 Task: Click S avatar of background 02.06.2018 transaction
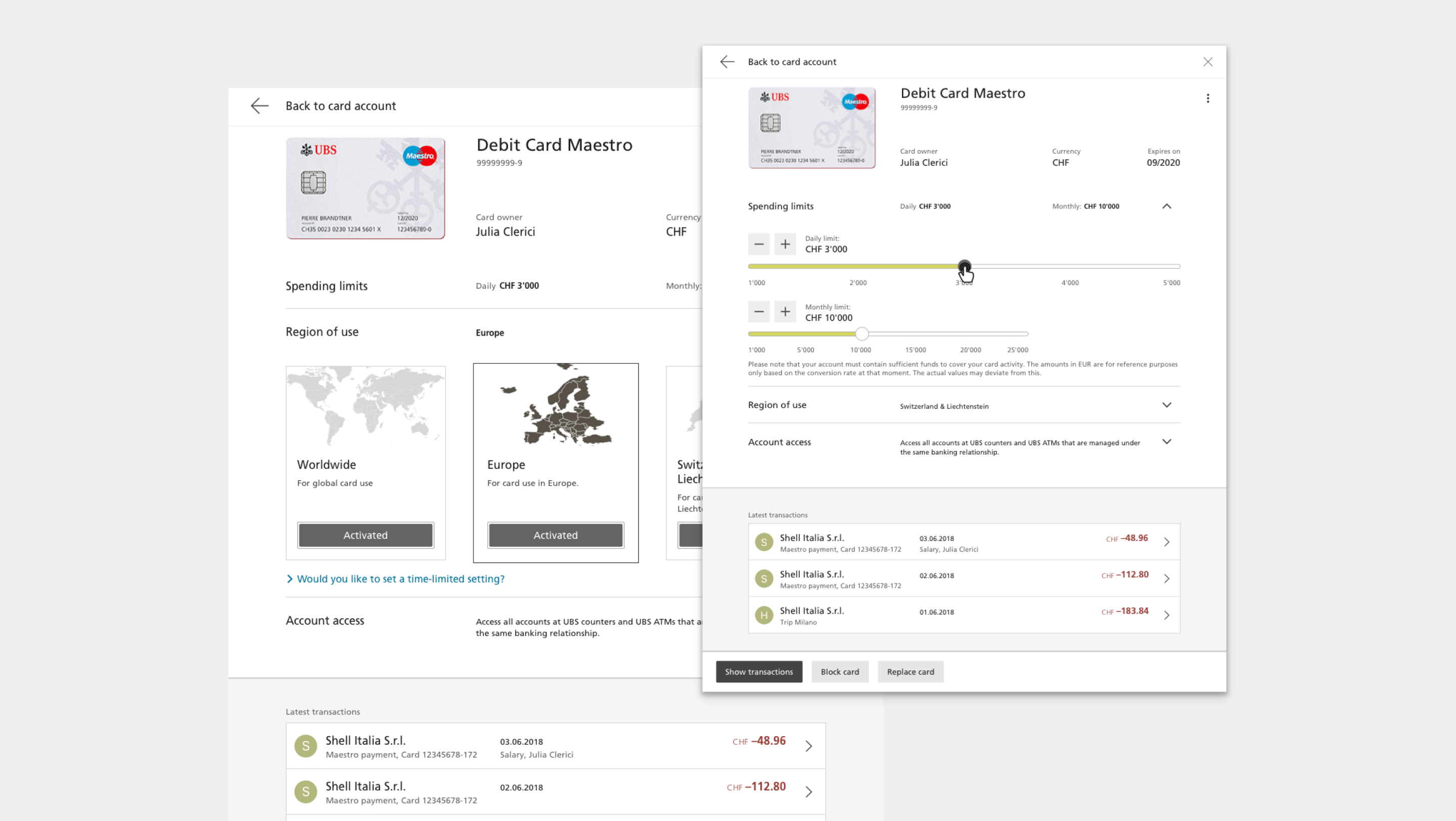(x=305, y=792)
